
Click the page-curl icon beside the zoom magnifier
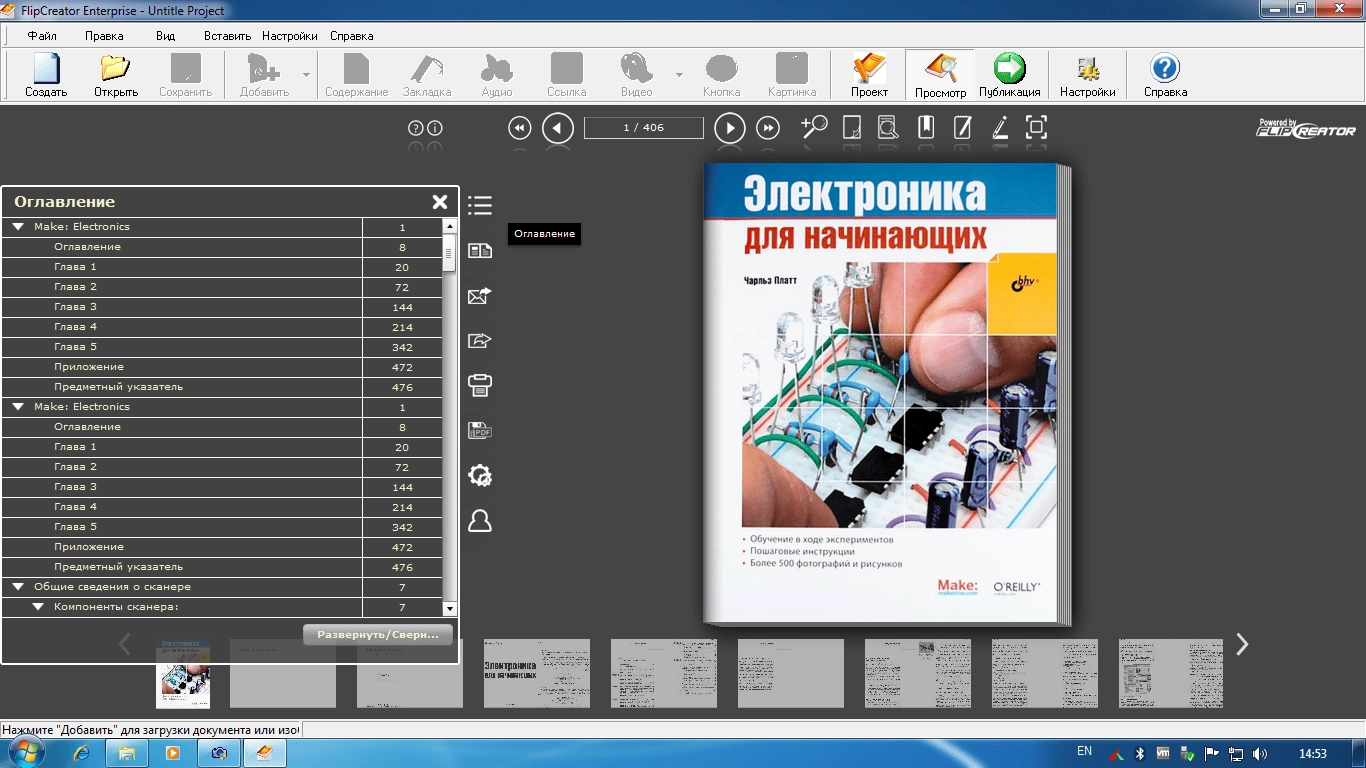(853, 127)
